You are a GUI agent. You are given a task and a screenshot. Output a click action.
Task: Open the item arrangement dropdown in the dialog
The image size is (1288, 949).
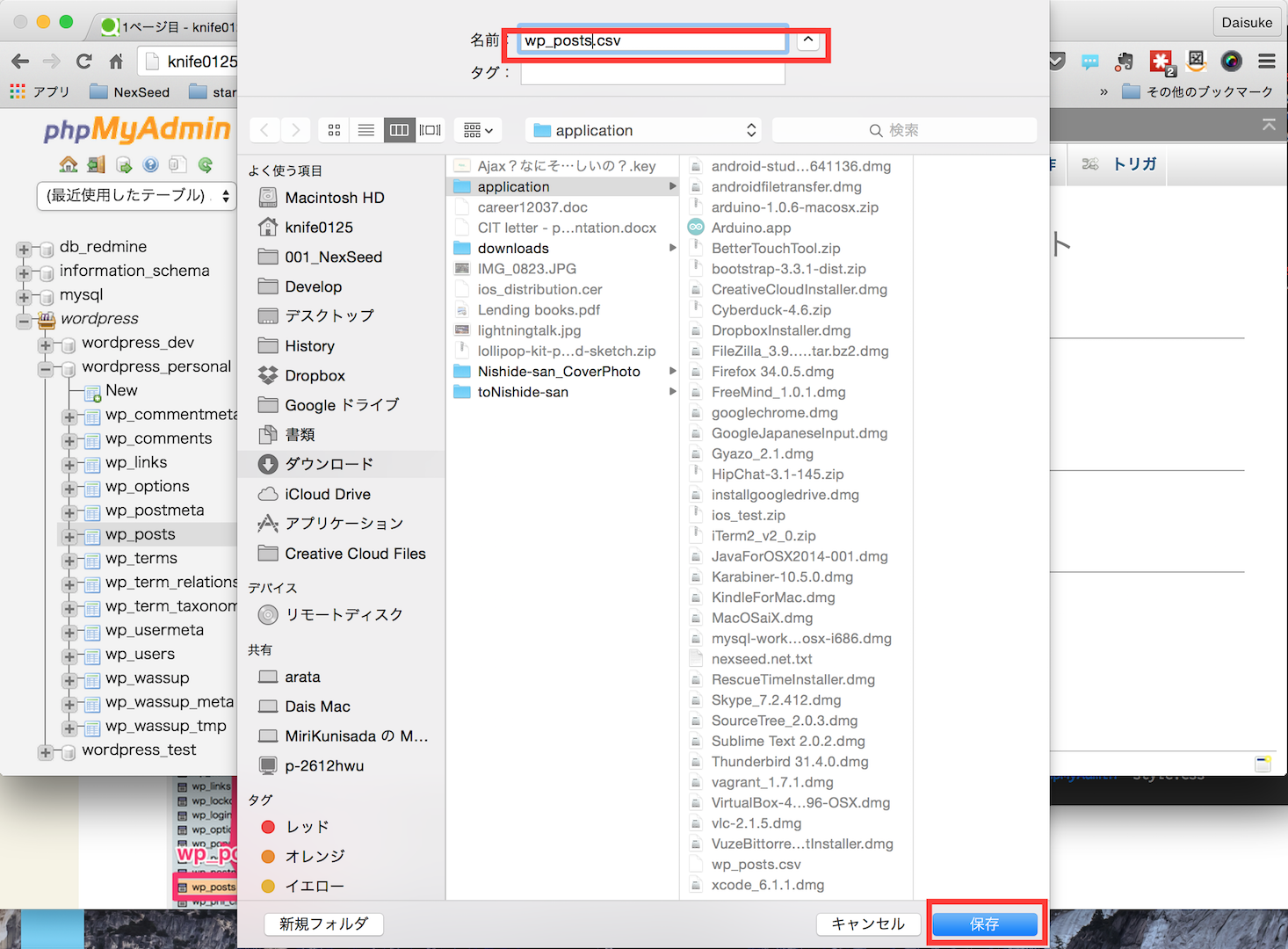[x=477, y=129]
